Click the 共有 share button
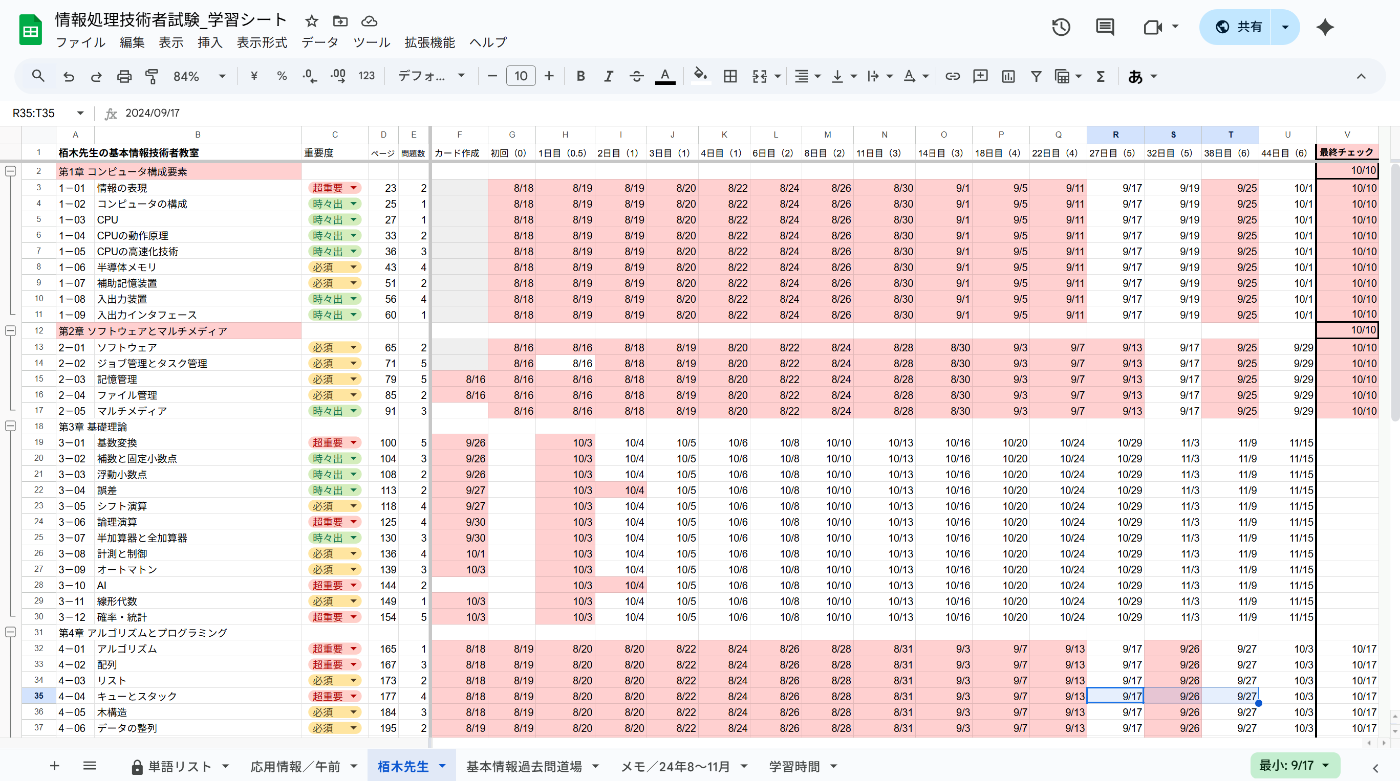1400x781 pixels. [x=1236, y=27]
